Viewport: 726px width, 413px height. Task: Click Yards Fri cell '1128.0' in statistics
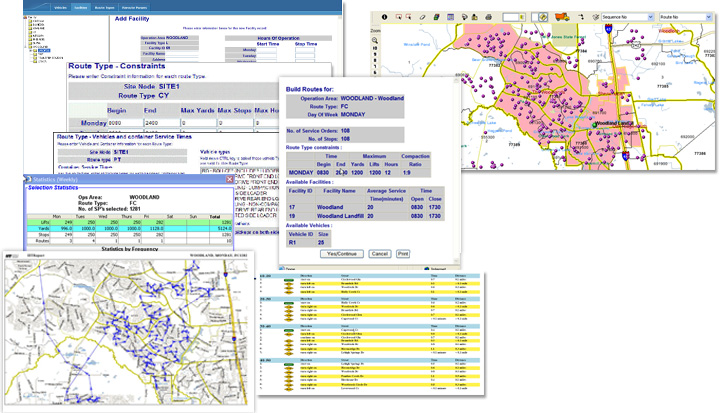coord(155,229)
